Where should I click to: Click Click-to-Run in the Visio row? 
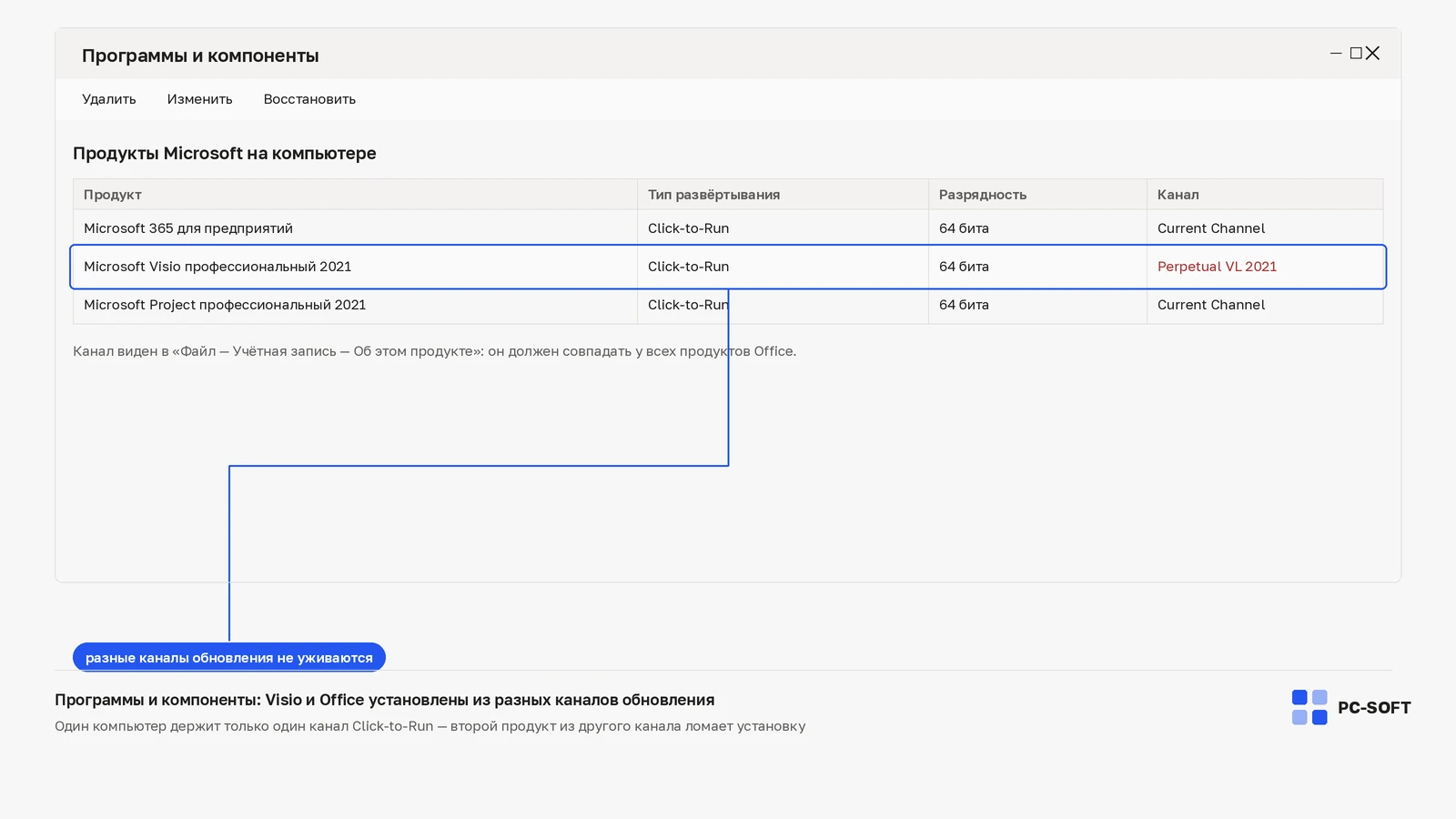[688, 267]
